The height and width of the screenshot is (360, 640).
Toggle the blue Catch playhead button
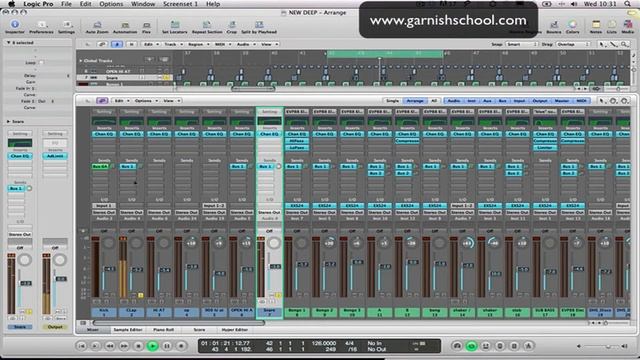[117, 44]
